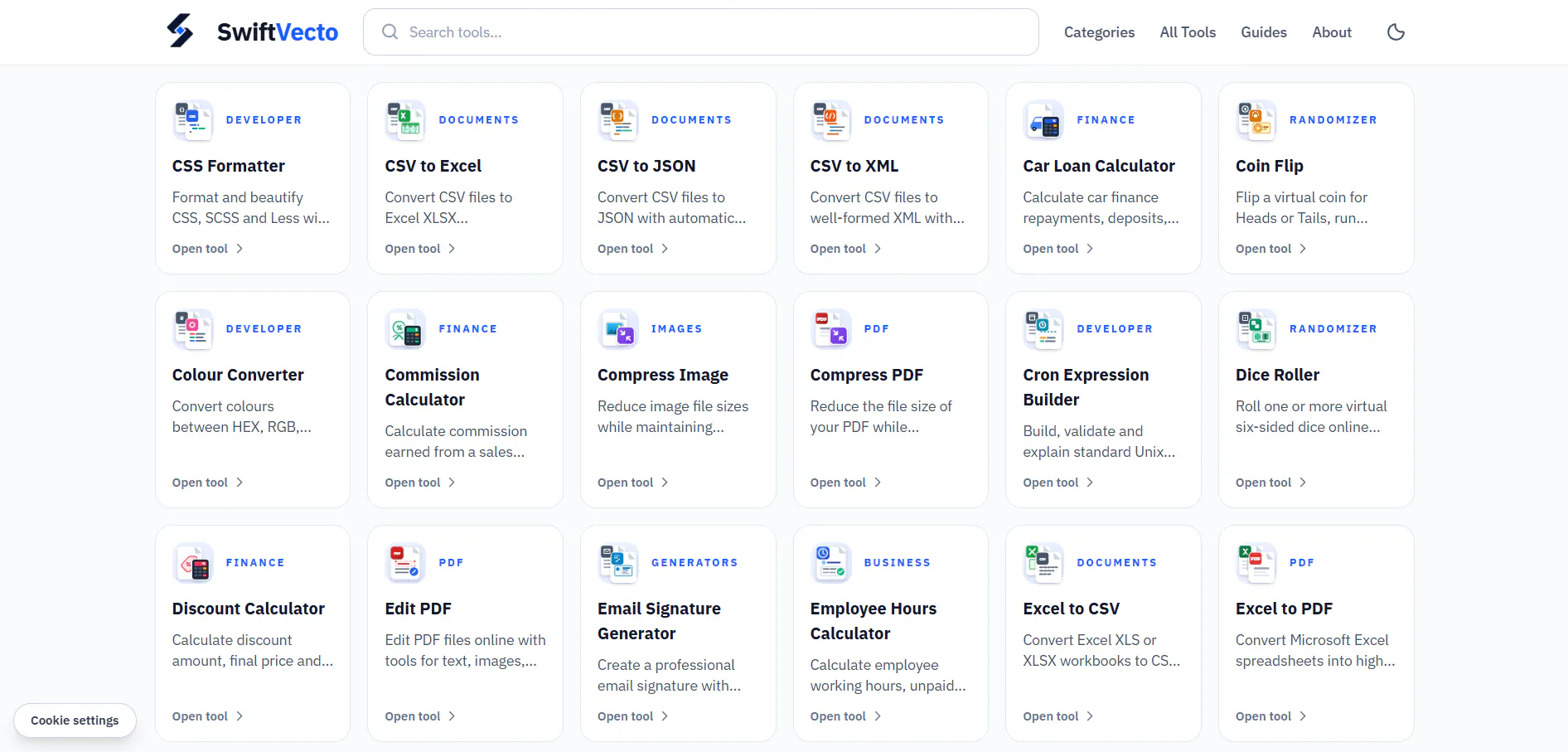
Task: Click the chevron next to Compress Image Open tool
Action: pyautogui.click(x=665, y=483)
